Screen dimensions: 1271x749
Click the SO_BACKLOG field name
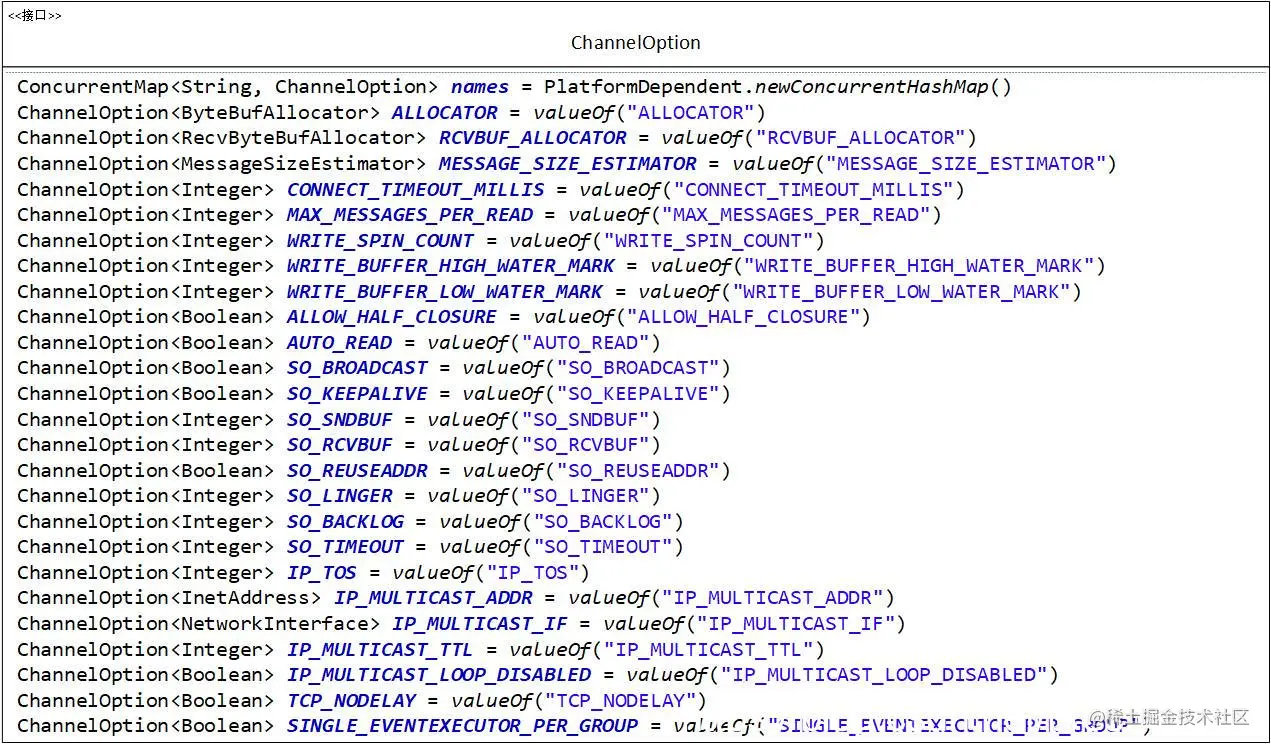click(x=345, y=521)
